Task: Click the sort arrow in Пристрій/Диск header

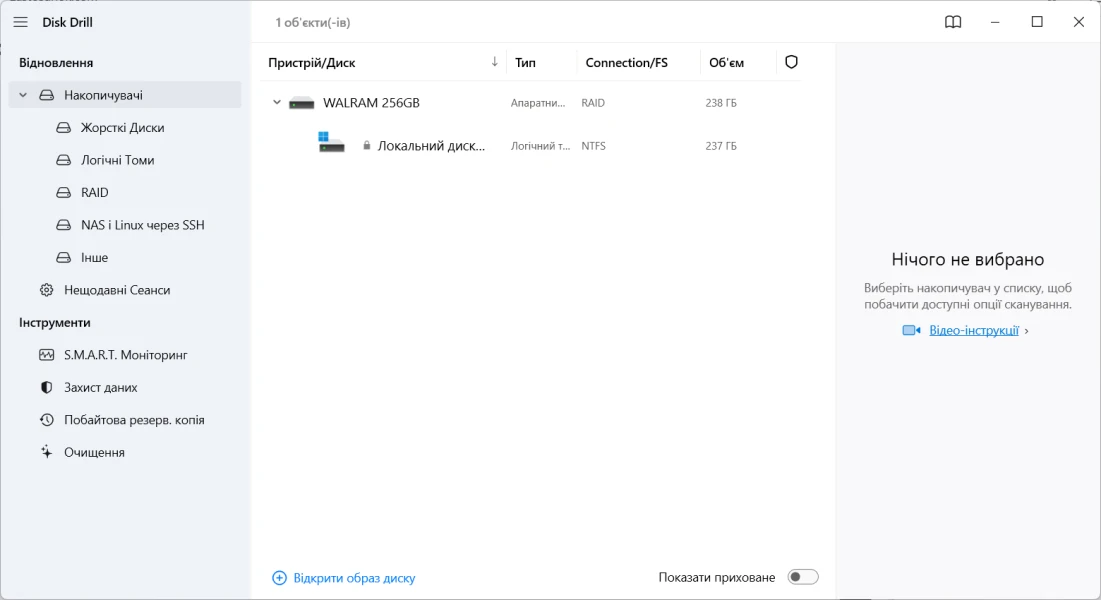Action: [494, 62]
